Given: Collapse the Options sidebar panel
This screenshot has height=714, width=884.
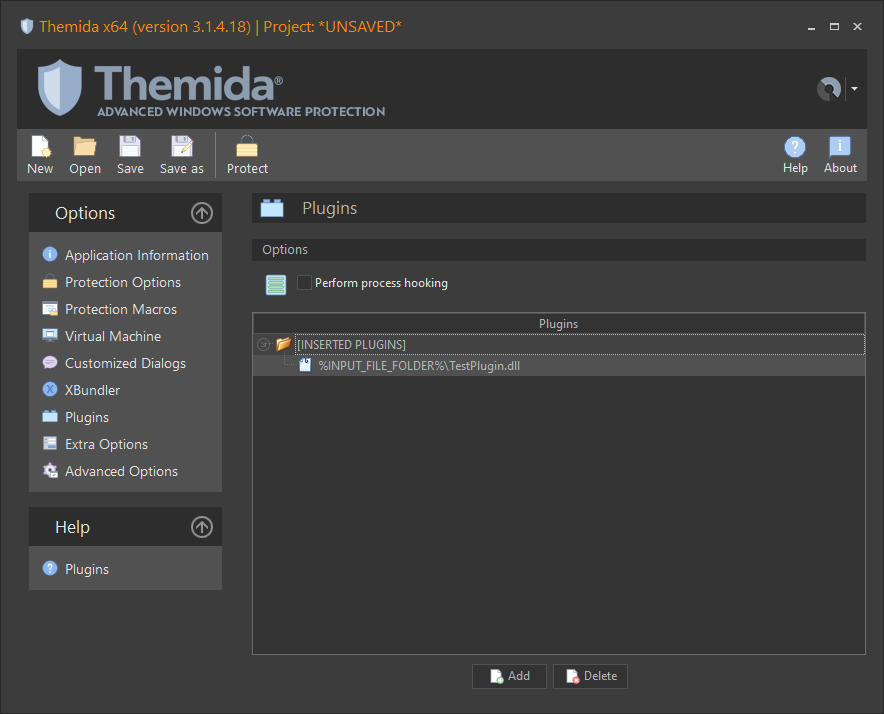Looking at the screenshot, I should click(x=202, y=213).
